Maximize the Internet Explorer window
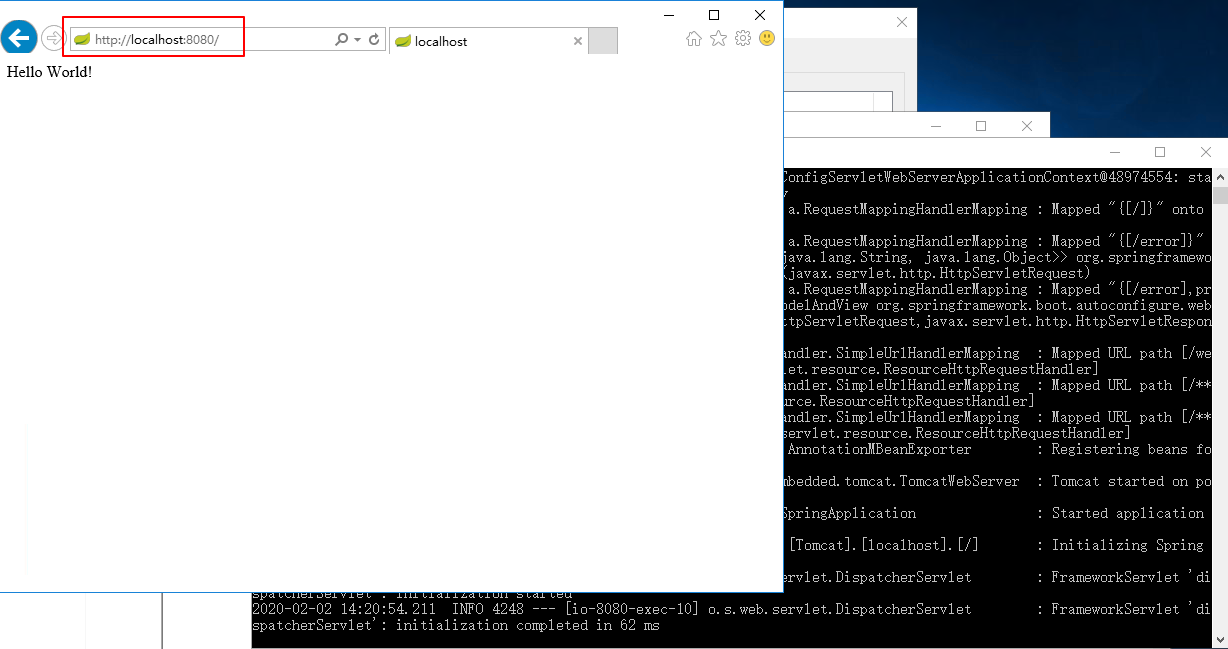 click(714, 15)
